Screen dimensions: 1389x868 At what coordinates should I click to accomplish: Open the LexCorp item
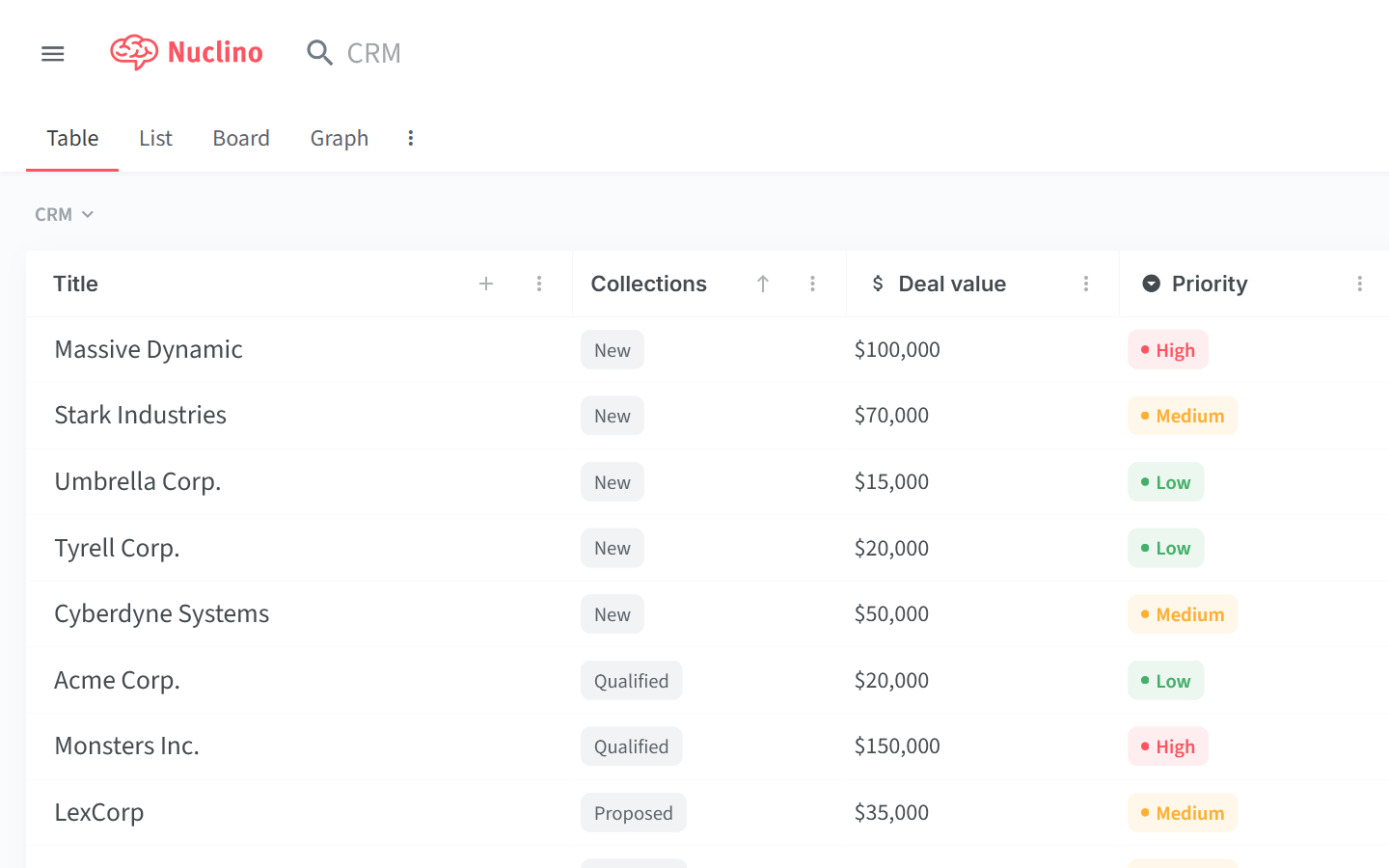click(x=99, y=813)
